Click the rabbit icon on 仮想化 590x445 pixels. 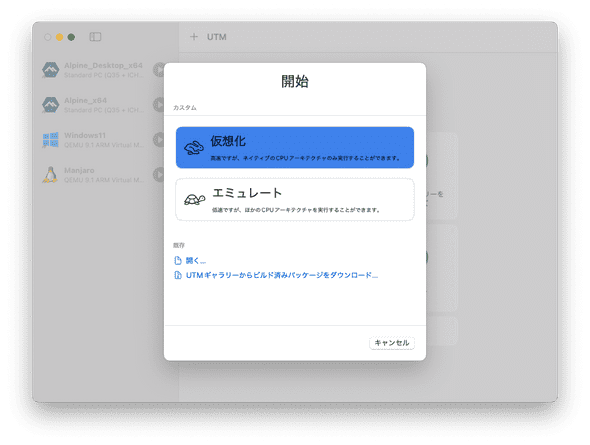pos(194,148)
